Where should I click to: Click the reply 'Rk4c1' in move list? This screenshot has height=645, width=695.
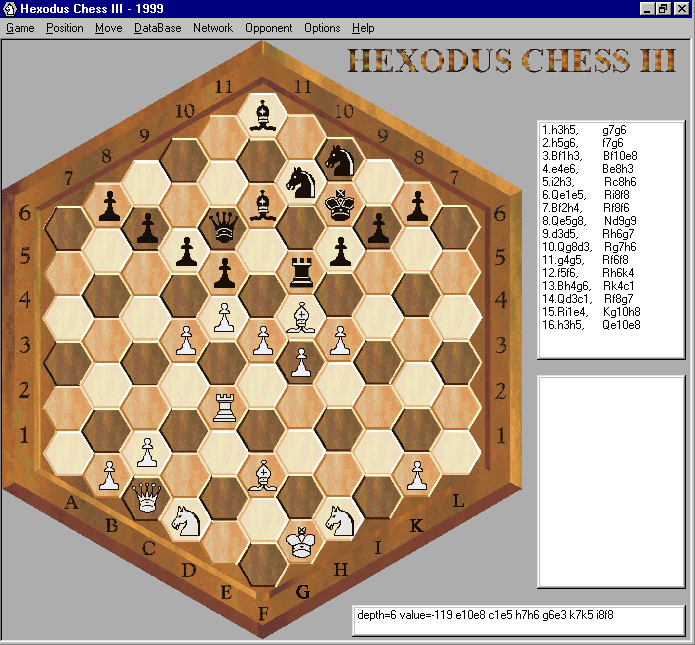[x=618, y=286]
